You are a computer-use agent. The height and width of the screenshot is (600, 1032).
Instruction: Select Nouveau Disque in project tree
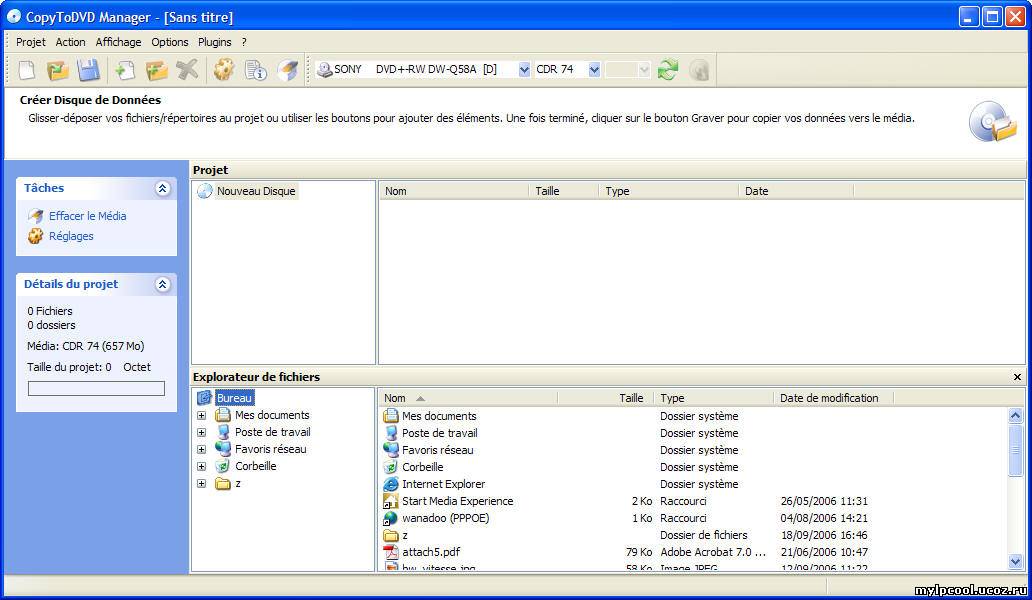(x=256, y=191)
